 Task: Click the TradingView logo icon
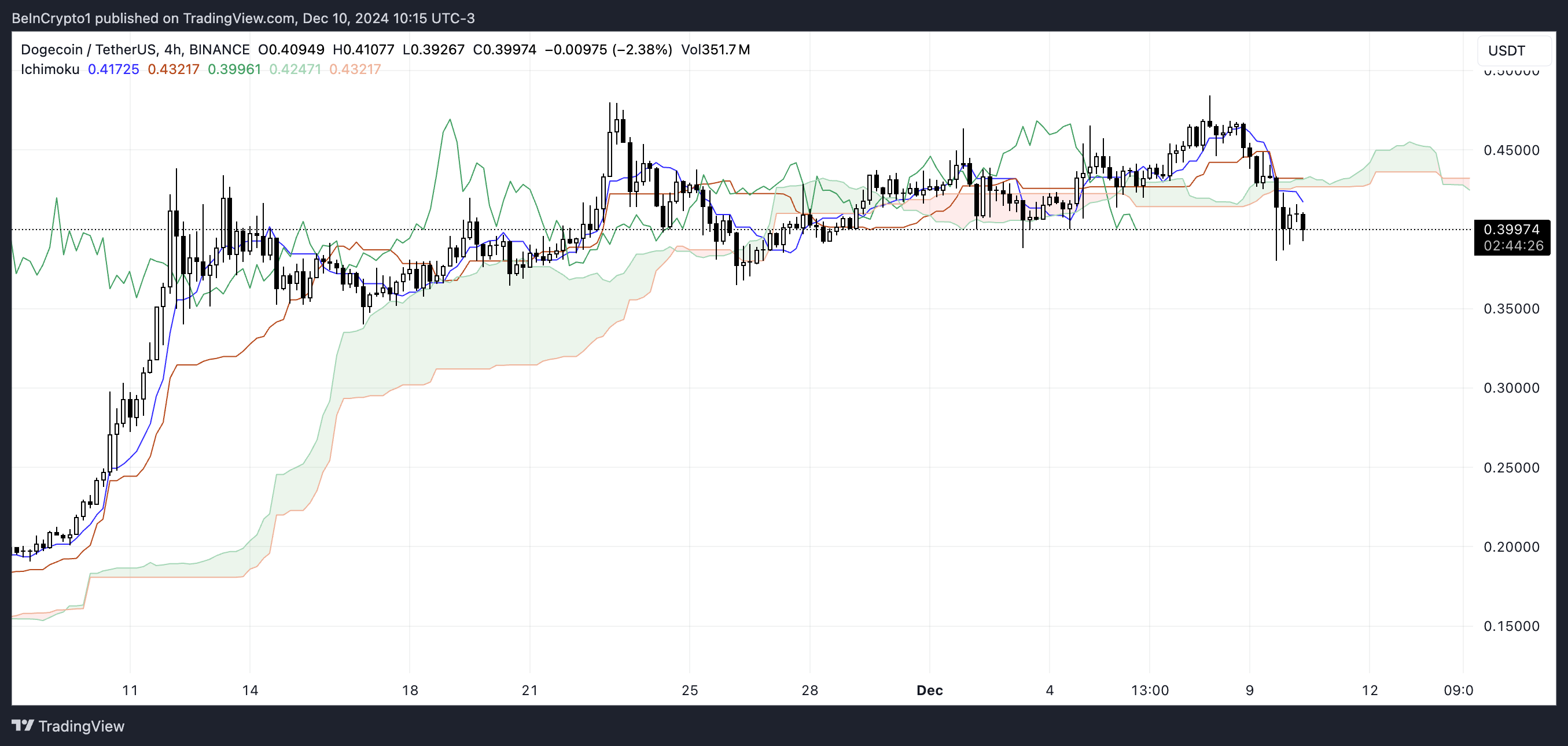point(23,725)
